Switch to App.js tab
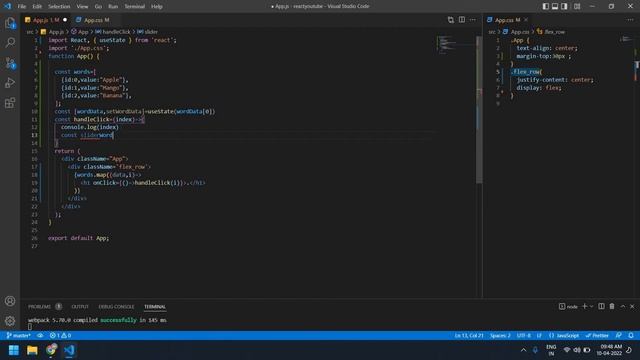The width and height of the screenshot is (640, 360). pos(46,20)
